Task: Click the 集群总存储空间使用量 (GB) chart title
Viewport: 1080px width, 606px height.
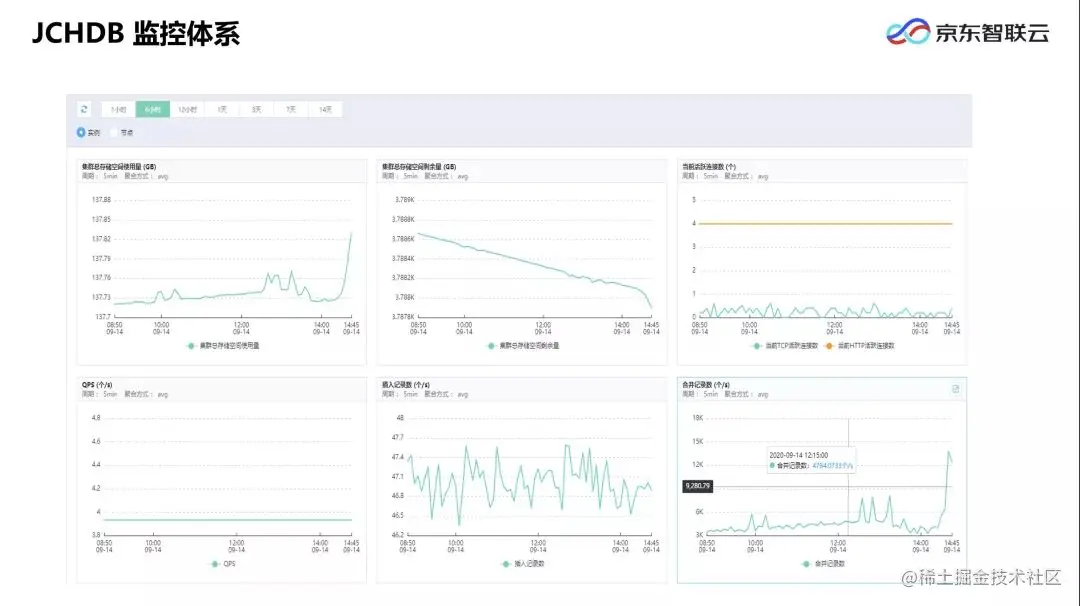Action: 118,167
